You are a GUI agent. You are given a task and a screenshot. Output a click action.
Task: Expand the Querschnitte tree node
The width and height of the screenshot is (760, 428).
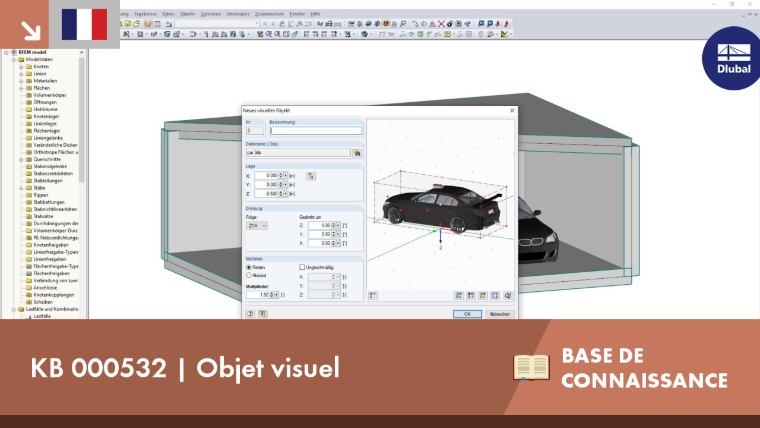tap(21, 159)
